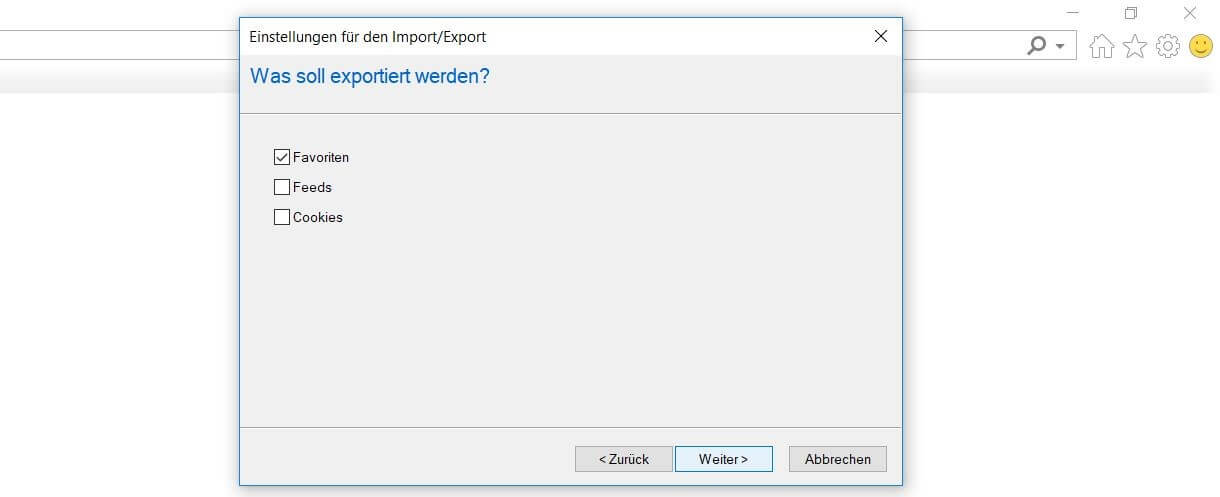Tick the Cookies checkbox
This screenshot has height=497, width=1220.
(x=282, y=217)
